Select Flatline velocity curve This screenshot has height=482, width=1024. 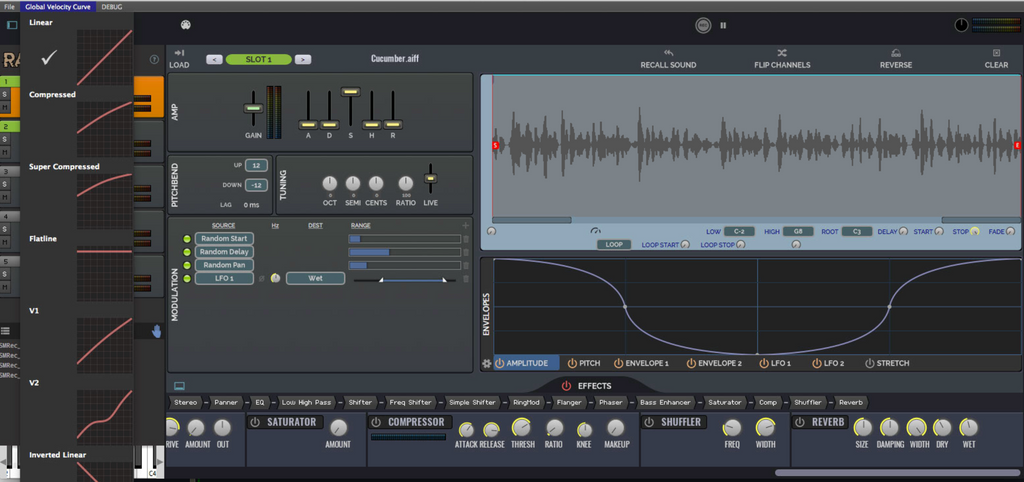[77, 268]
